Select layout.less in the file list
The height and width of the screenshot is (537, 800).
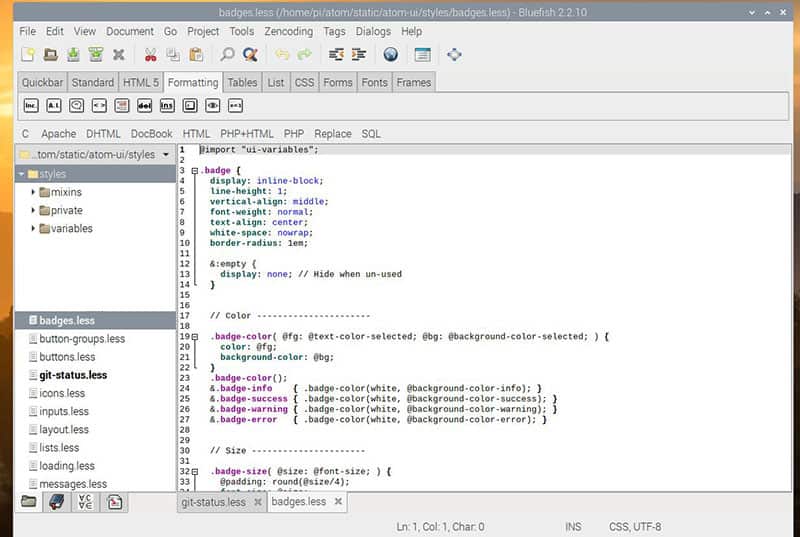pyautogui.click(x=95, y=429)
